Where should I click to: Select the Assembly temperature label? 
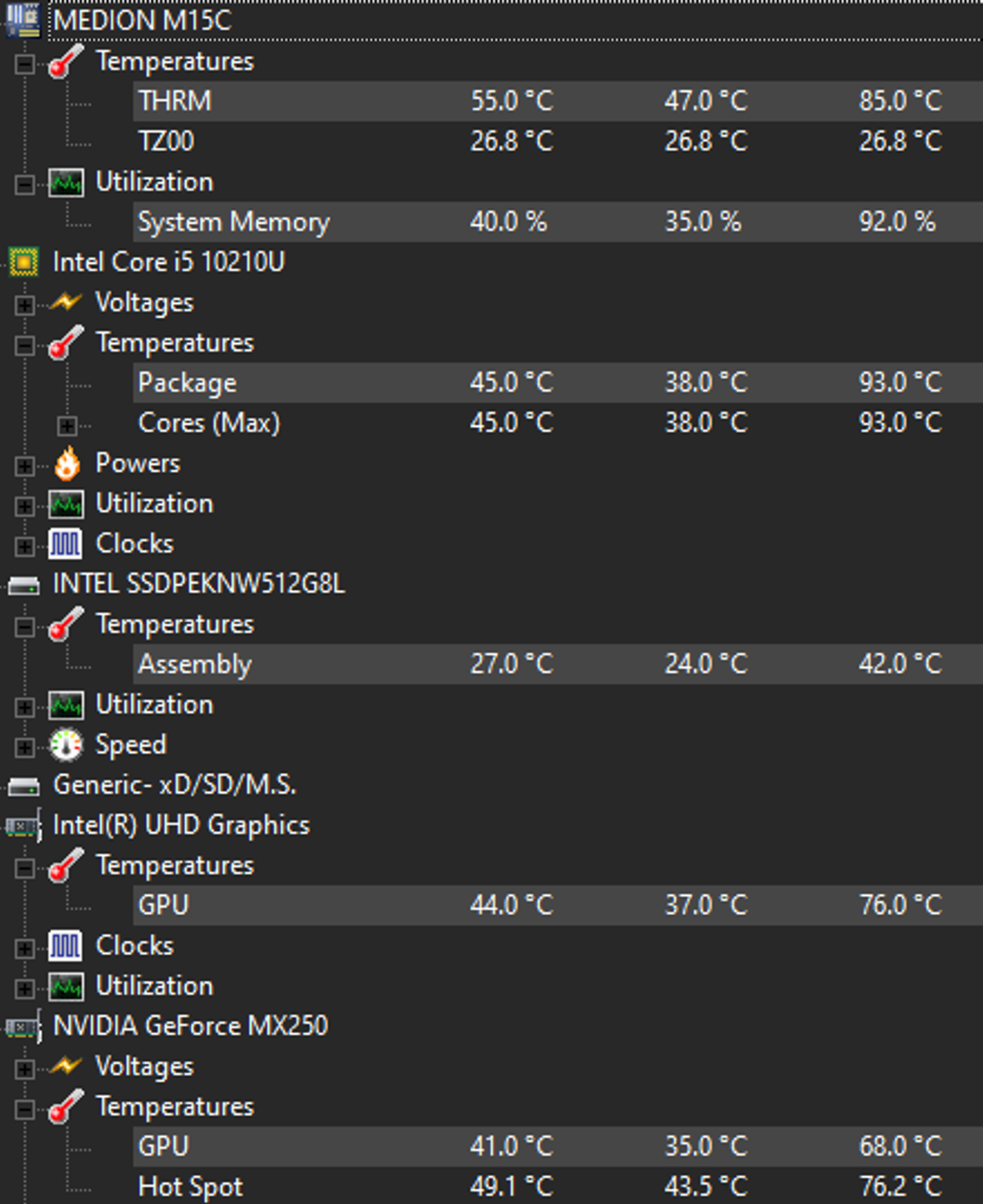[195, 664]
